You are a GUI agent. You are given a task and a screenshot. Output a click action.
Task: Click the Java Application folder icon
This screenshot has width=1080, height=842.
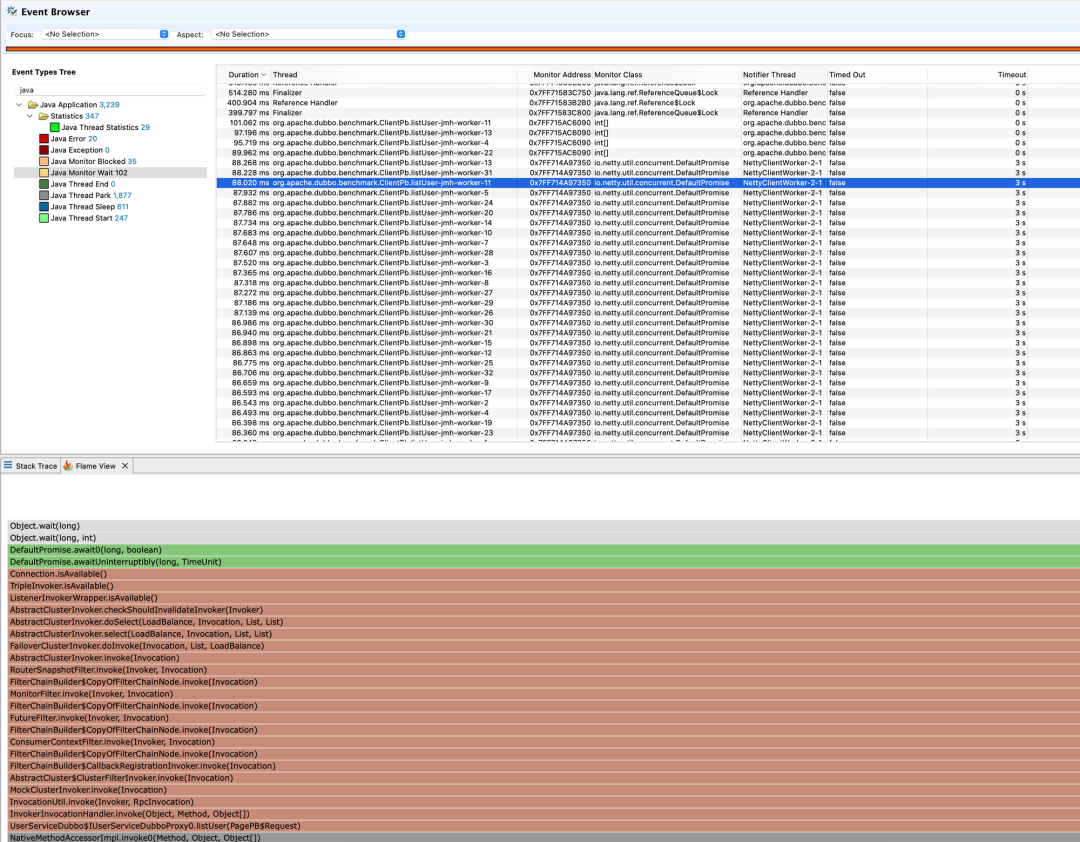32,105
